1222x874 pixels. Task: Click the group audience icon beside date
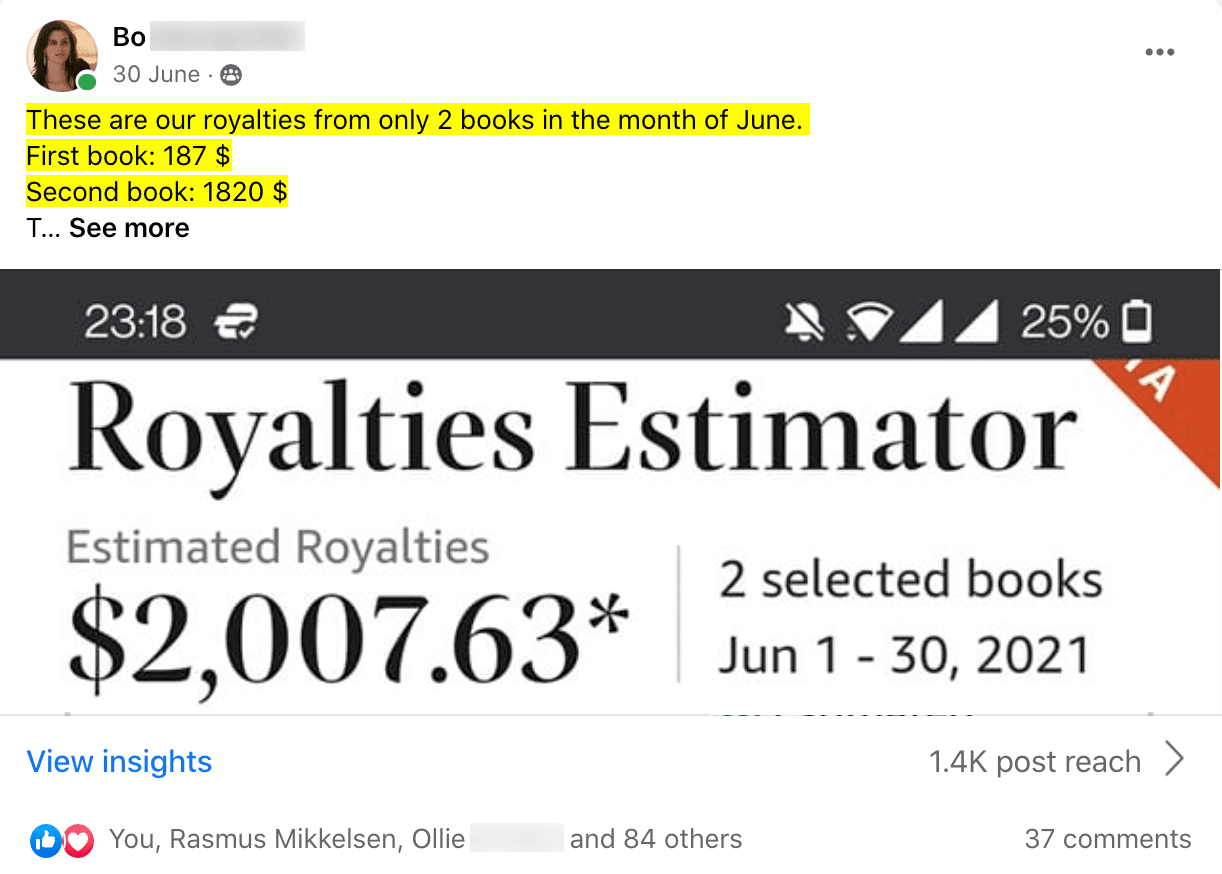pos(230,75)
